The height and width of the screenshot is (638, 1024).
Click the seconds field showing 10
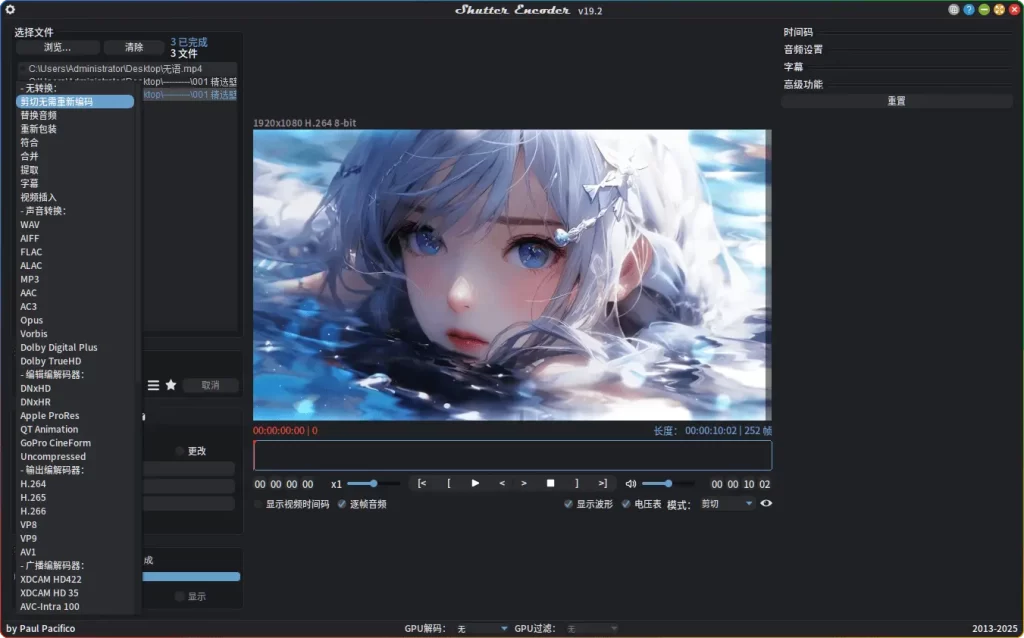748,484
